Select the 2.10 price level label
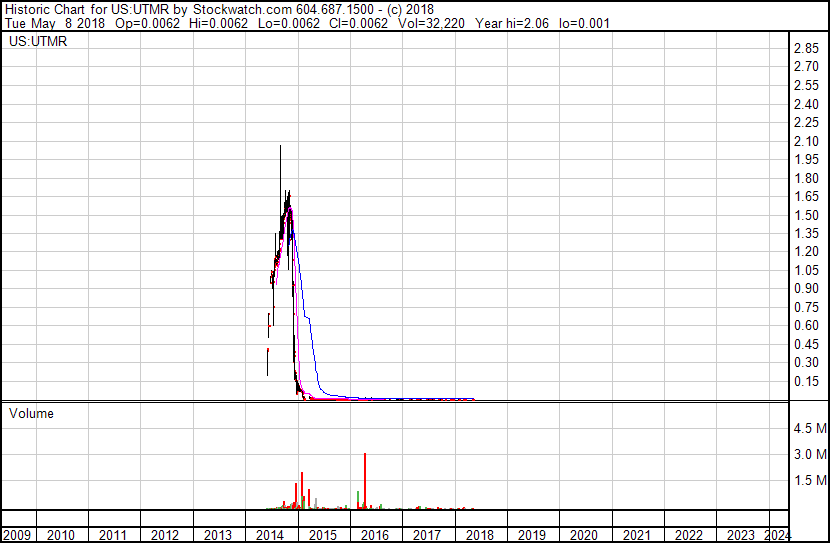The width and height of the screenshot is (830, 543). coord(805,141)
